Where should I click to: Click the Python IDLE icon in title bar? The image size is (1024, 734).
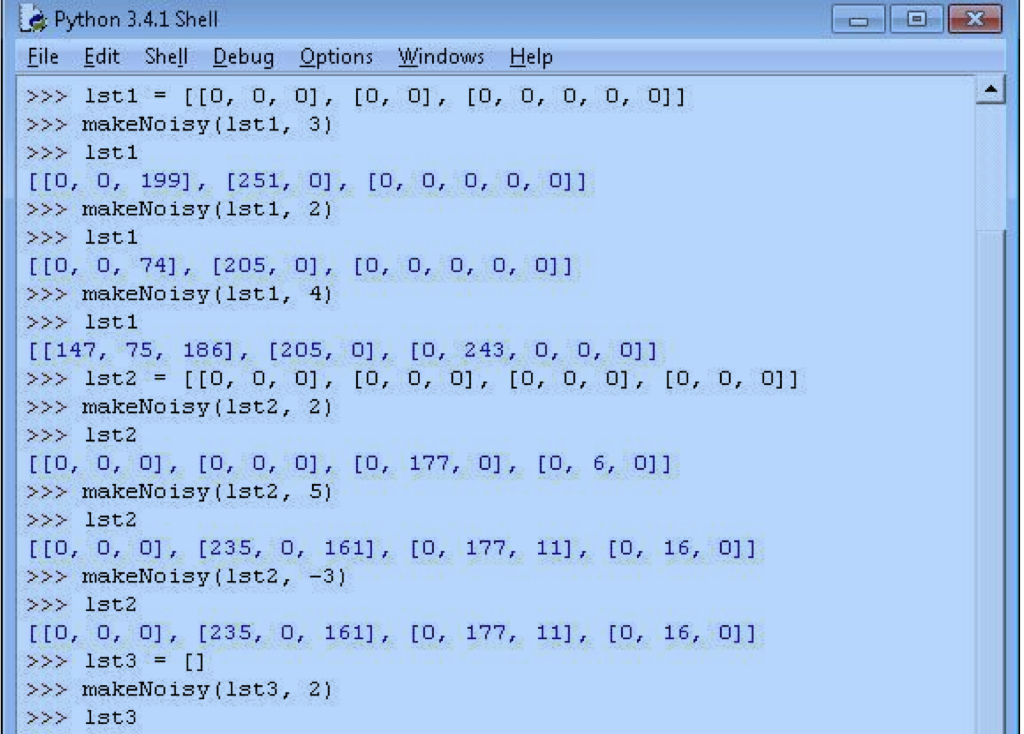pos(36,20)
